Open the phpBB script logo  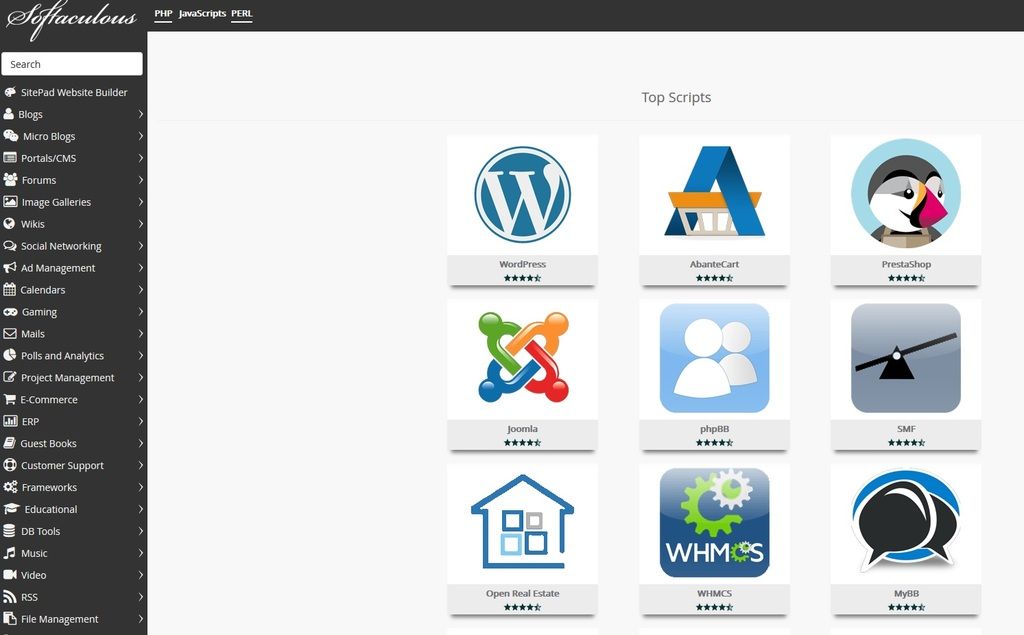714,358
